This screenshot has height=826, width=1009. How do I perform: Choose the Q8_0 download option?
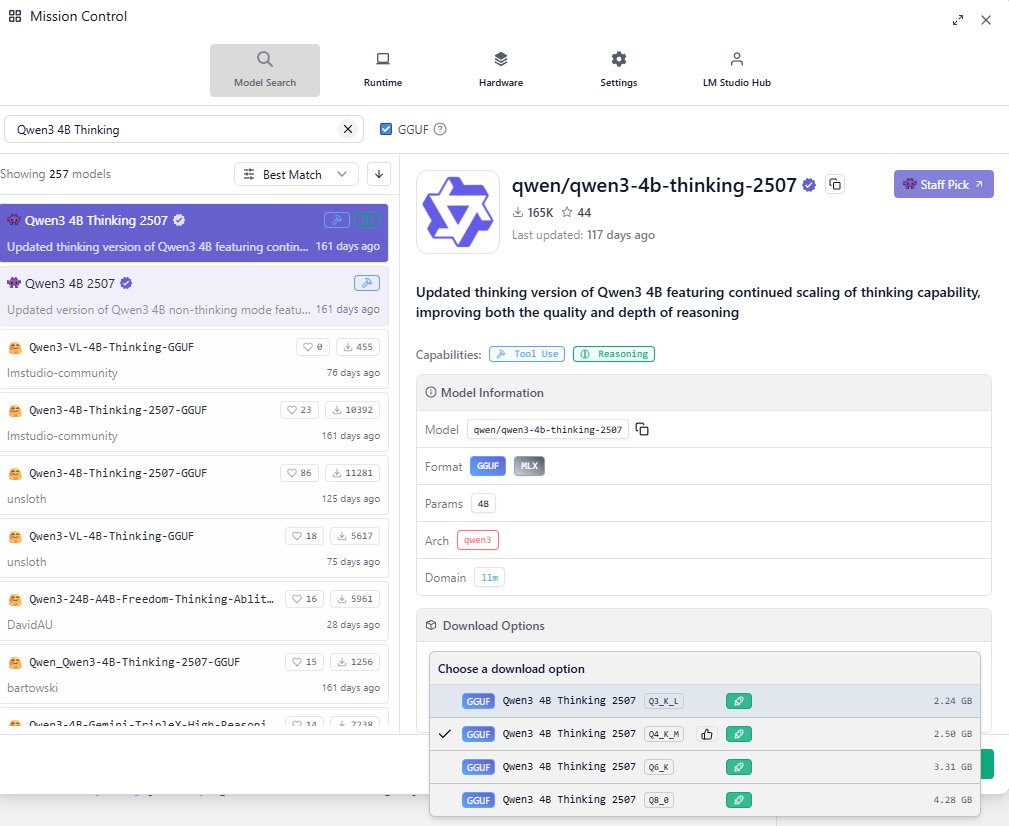pos(705,800)
